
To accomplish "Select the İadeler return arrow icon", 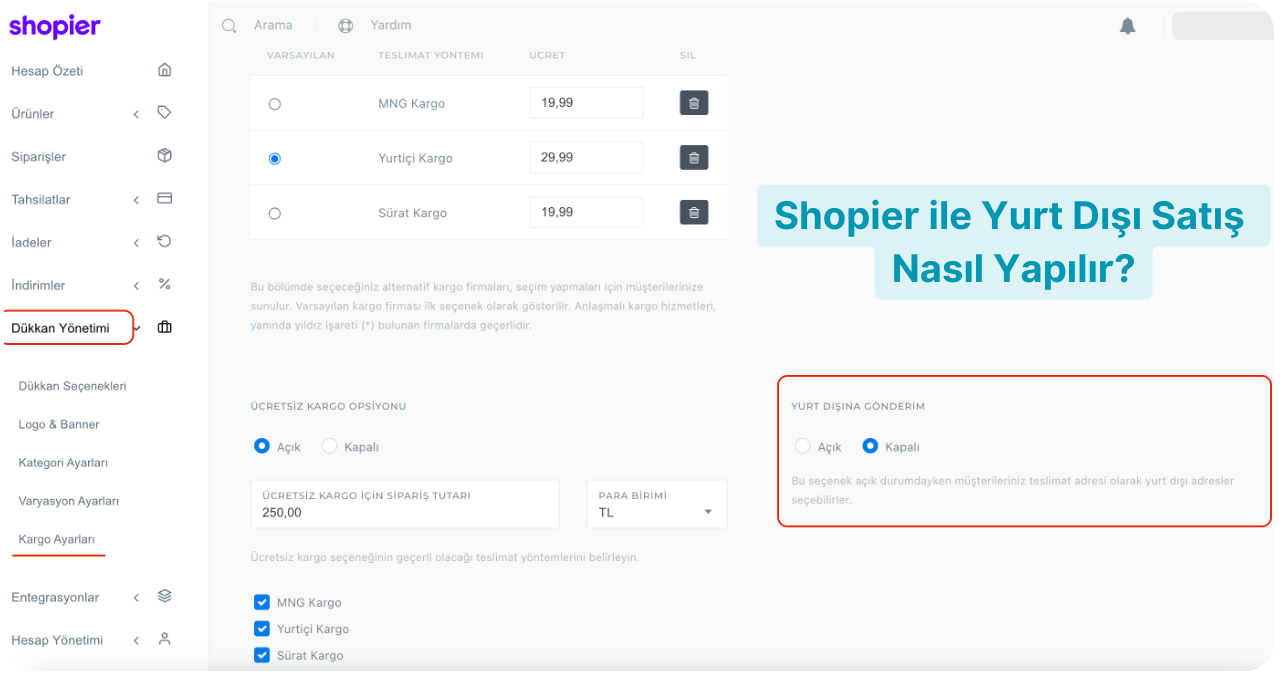I will (x=165, y=242).
